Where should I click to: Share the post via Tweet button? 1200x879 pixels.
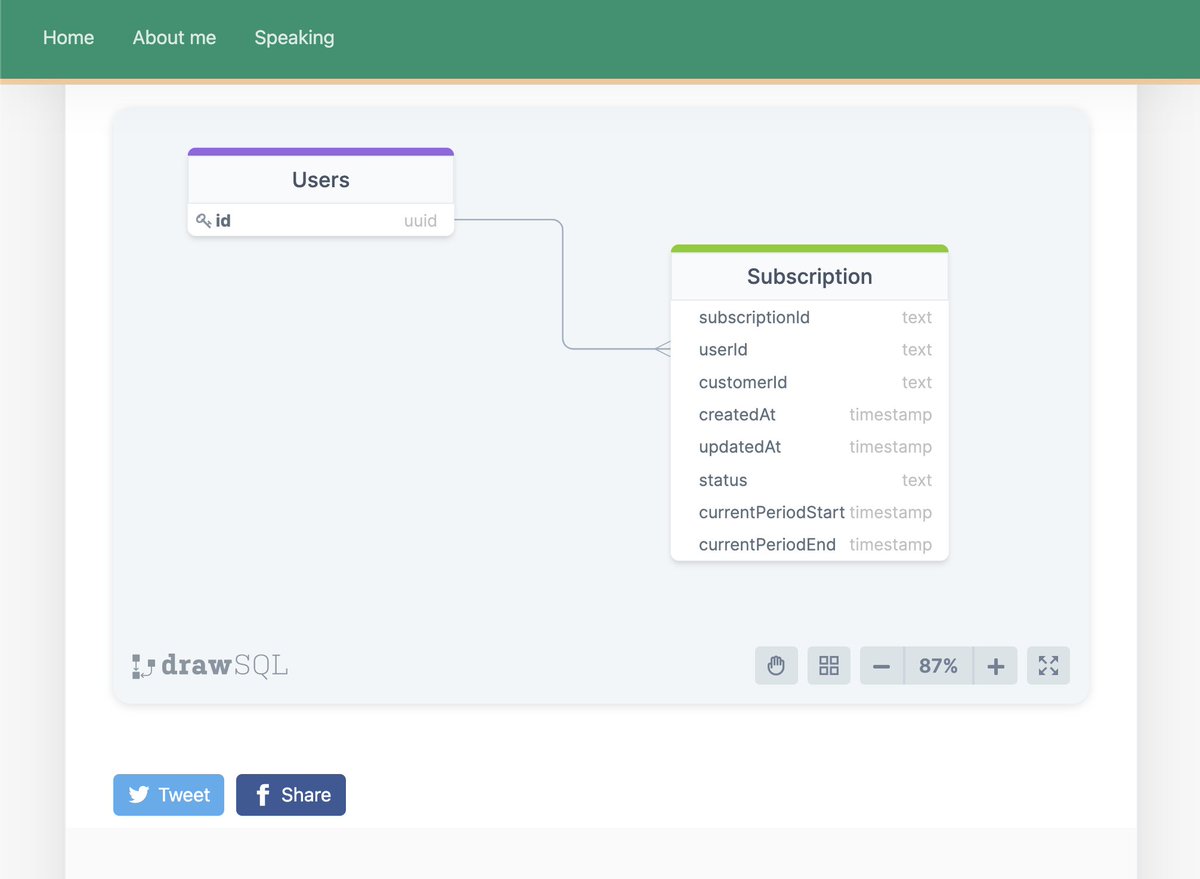[x=169, y=795]
